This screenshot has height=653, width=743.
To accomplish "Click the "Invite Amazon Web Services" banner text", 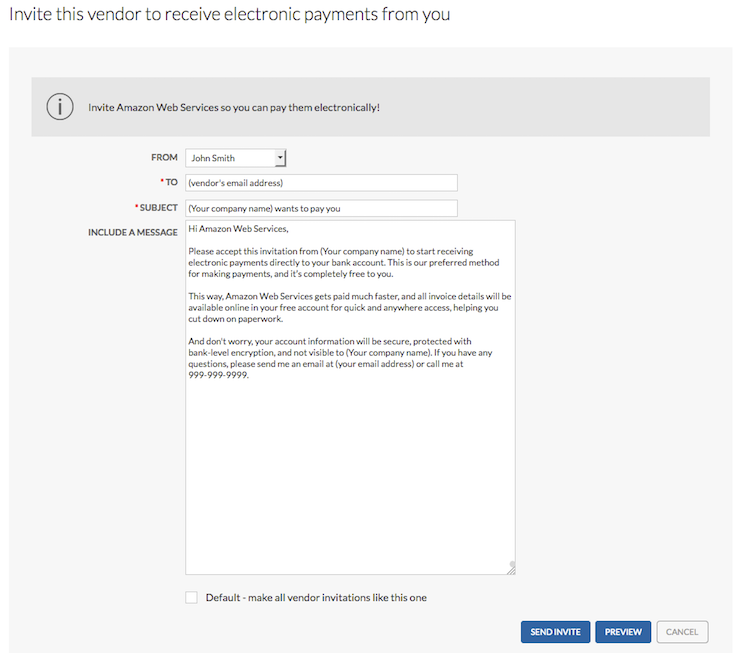I will click(x=234, y=108).
